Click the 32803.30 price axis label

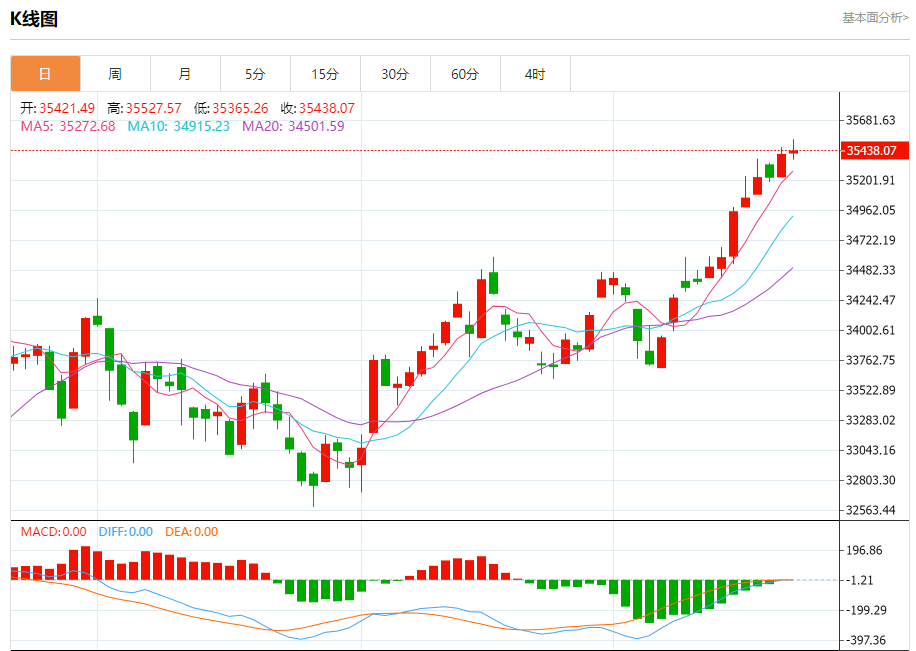pos(871,480)
